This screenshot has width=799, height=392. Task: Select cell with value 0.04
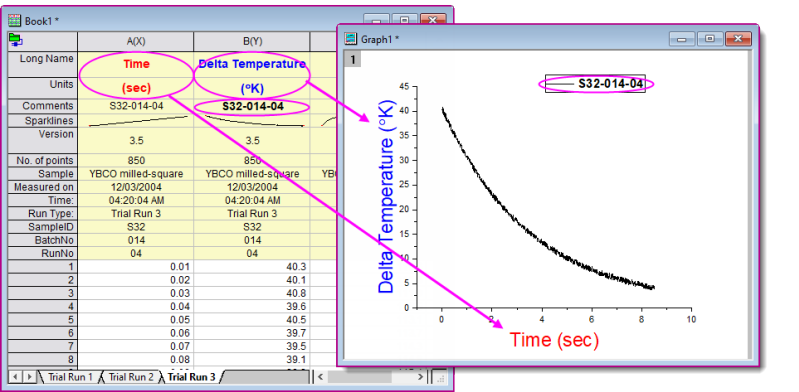tap(136, 306)
